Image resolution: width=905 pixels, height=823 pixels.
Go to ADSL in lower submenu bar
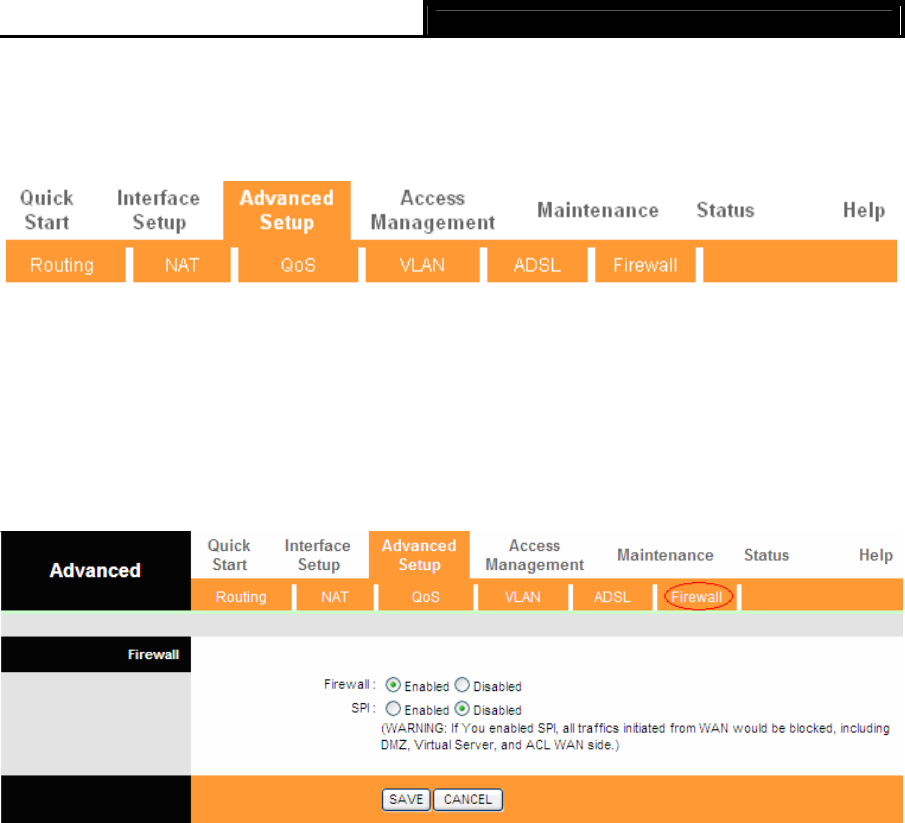[612, 597]
